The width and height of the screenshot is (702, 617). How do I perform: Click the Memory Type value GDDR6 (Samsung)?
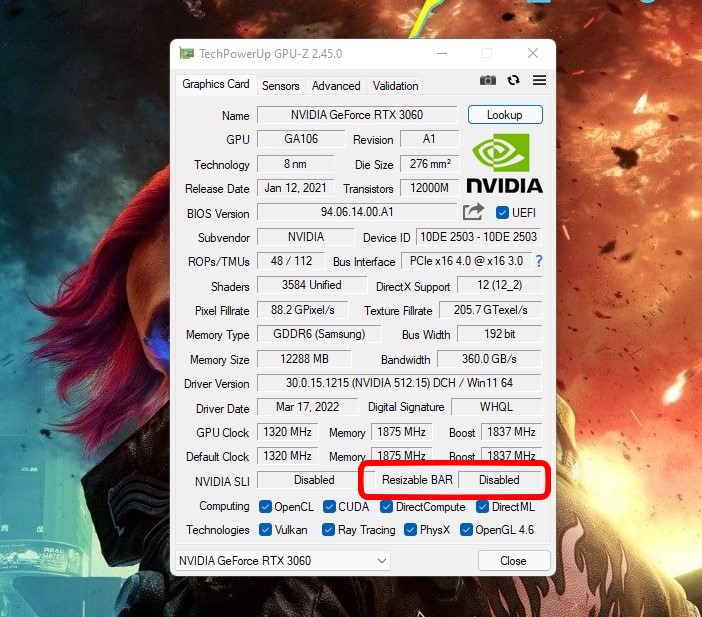[x=319, y=334]
